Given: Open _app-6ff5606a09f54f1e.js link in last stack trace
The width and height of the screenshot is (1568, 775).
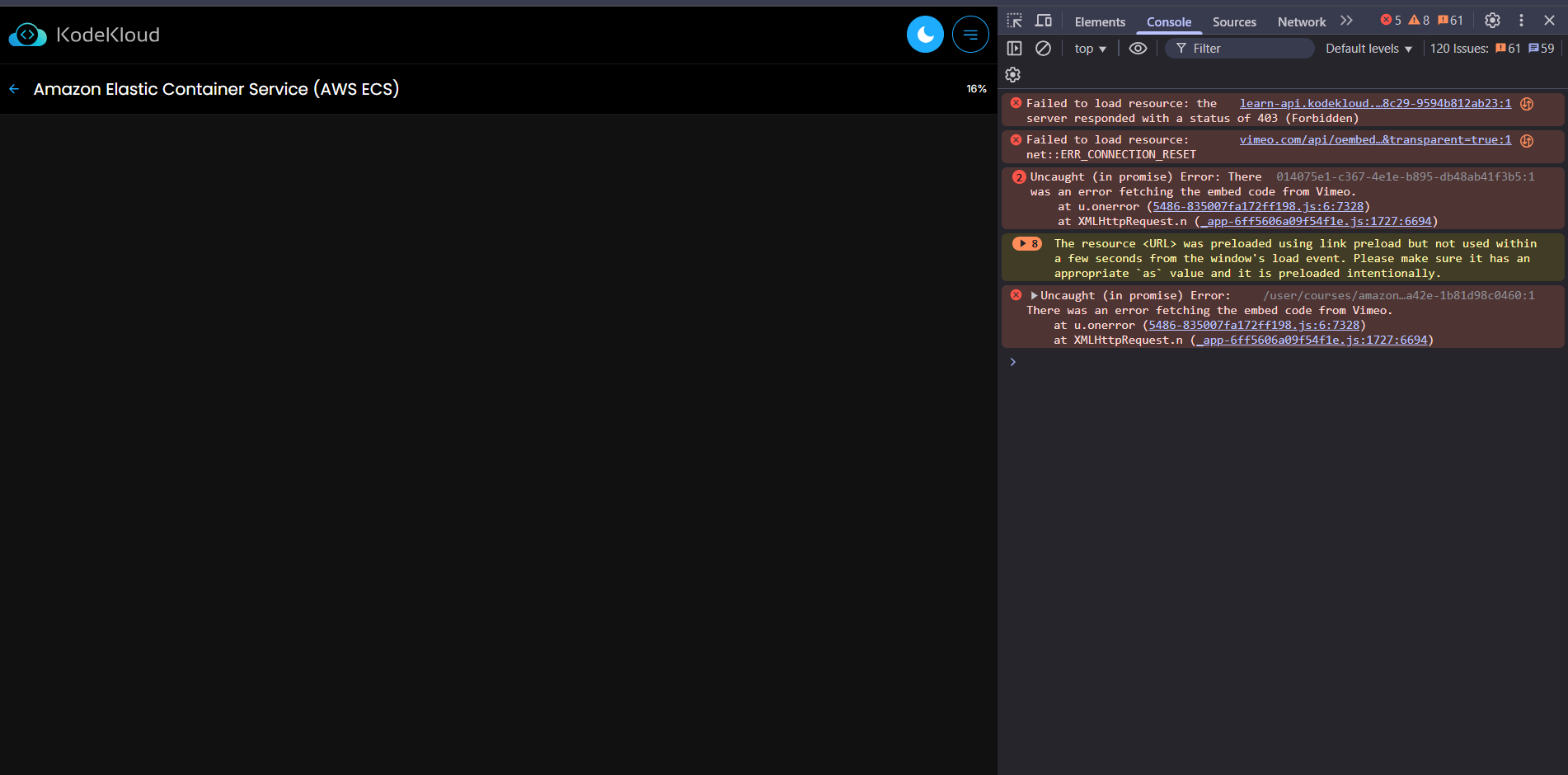Looking at the screenshot, I should coord(1312,341).
